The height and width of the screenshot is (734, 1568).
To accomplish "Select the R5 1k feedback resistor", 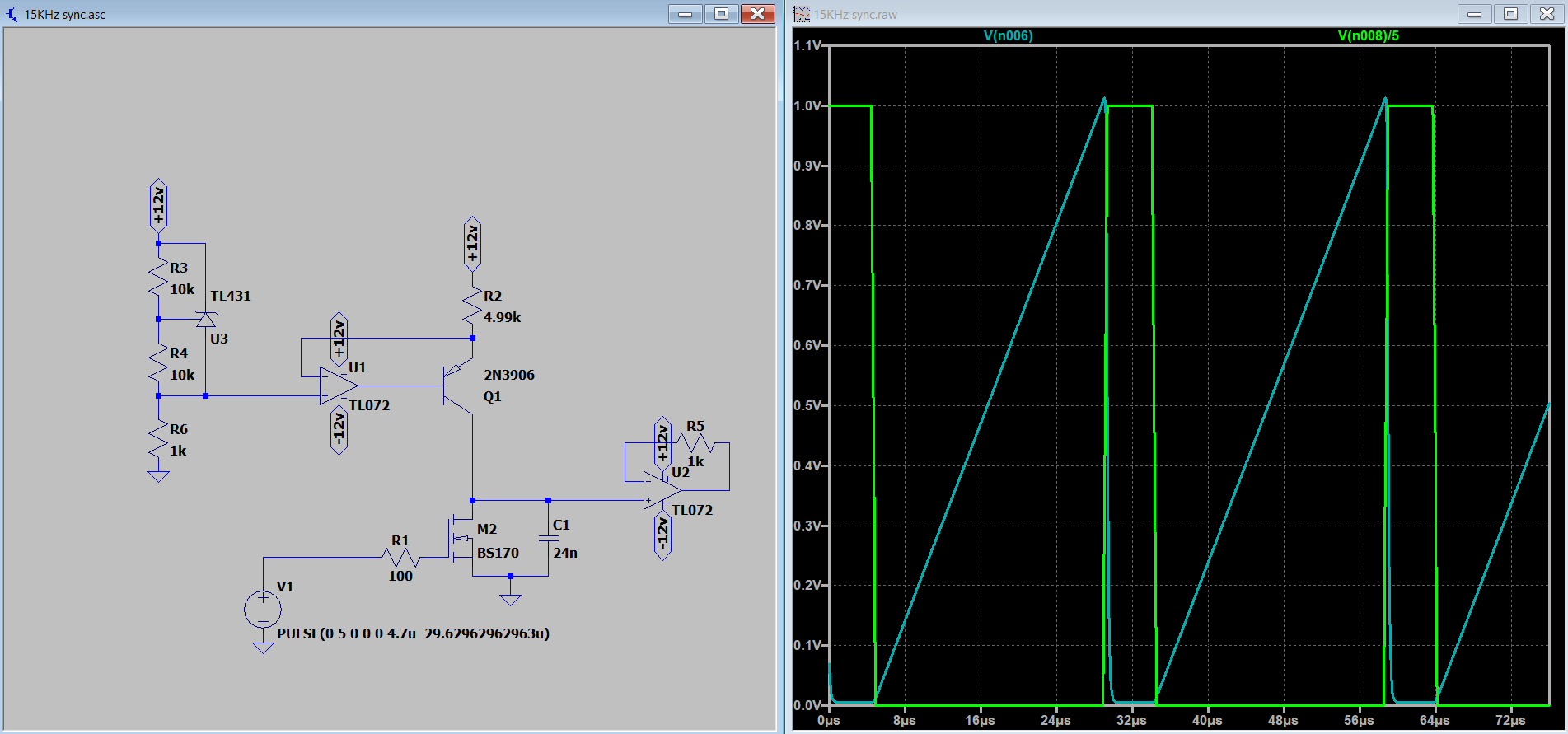I will (x=696, y=443).
